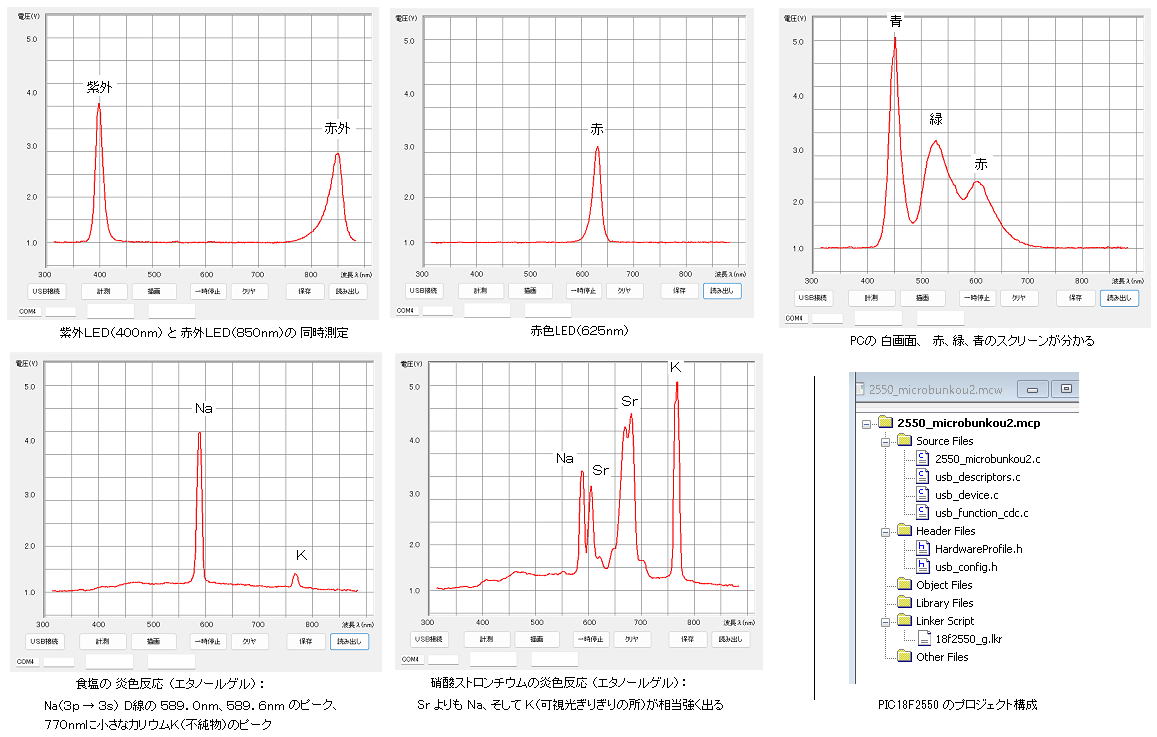
Task: Open the 2550_microbunkou2.c source file icon
Action: tap(923, 459)
